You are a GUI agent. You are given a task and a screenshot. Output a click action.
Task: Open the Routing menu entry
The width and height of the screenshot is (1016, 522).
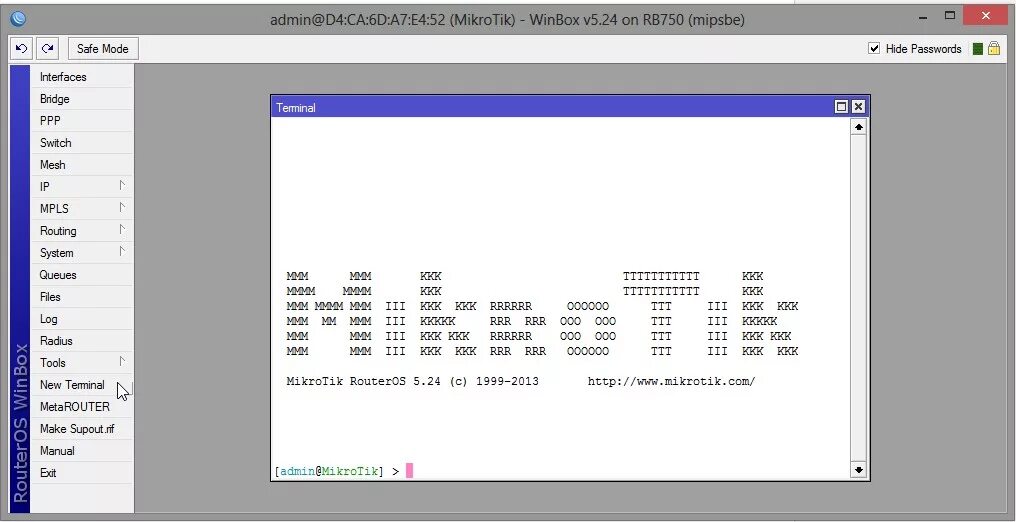(x=82, y=231)
